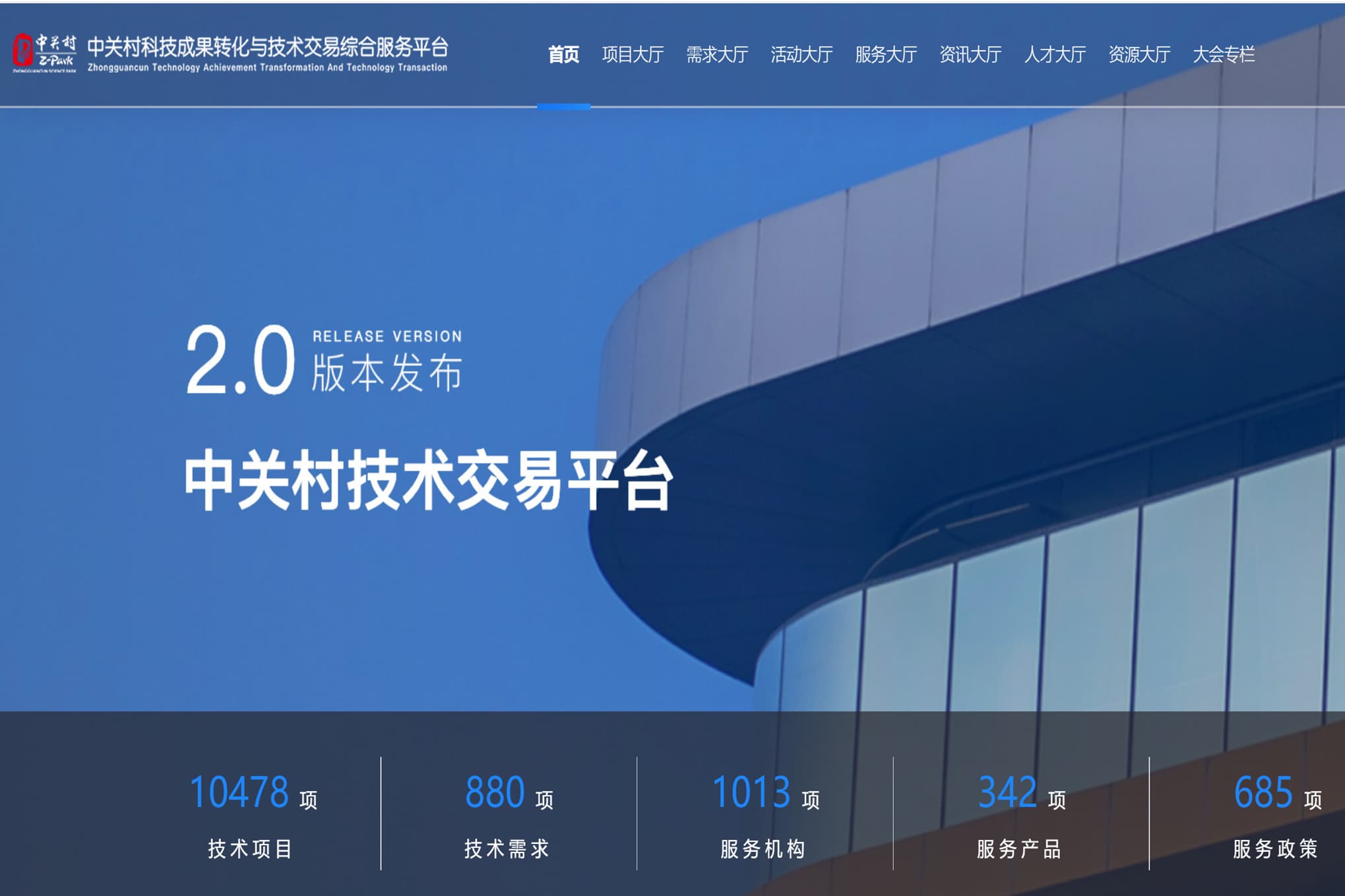
Task: Open the 首页 home tab
Action: point(563,55)
